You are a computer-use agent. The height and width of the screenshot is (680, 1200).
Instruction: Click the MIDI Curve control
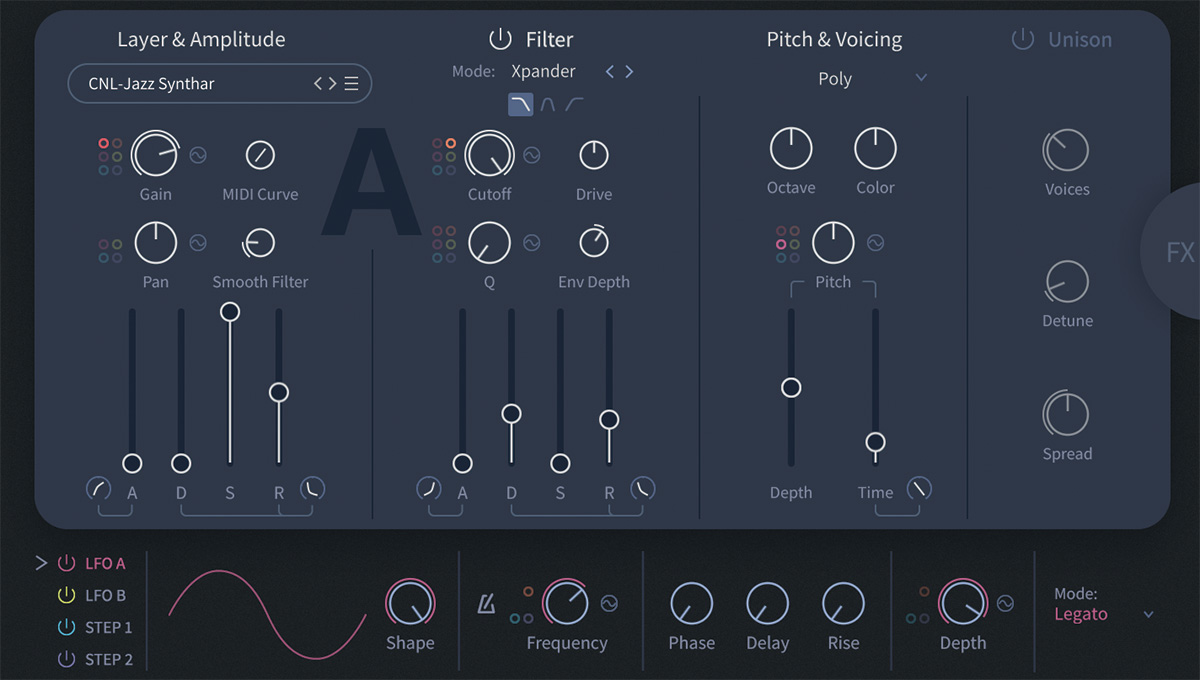tap(260, 155)
